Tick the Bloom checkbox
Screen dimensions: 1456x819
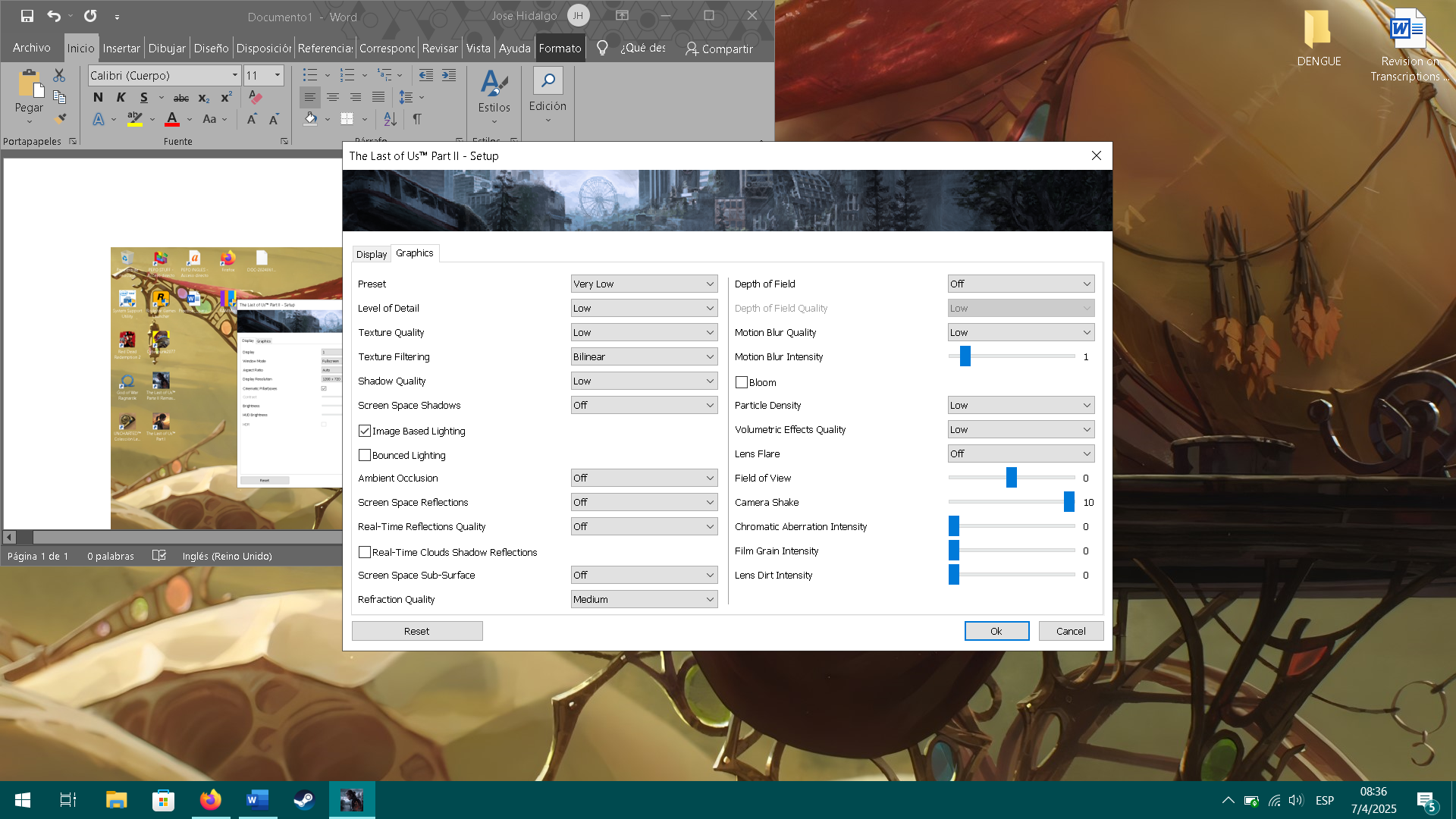pos(742,382)
